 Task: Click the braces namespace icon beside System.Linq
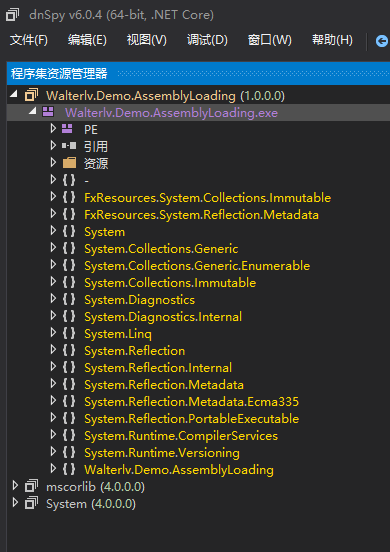69,333
